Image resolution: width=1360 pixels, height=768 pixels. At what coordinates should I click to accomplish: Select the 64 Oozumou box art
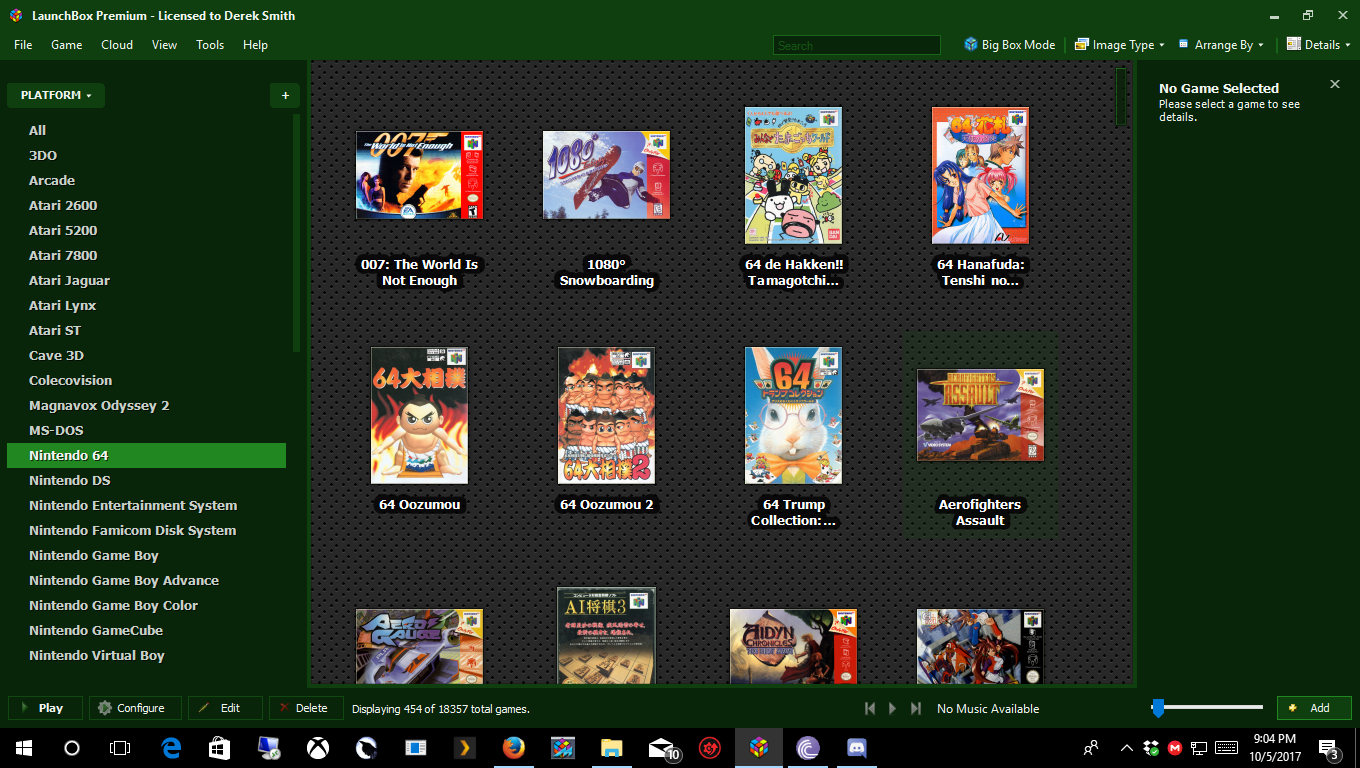[x=419, y=415]
